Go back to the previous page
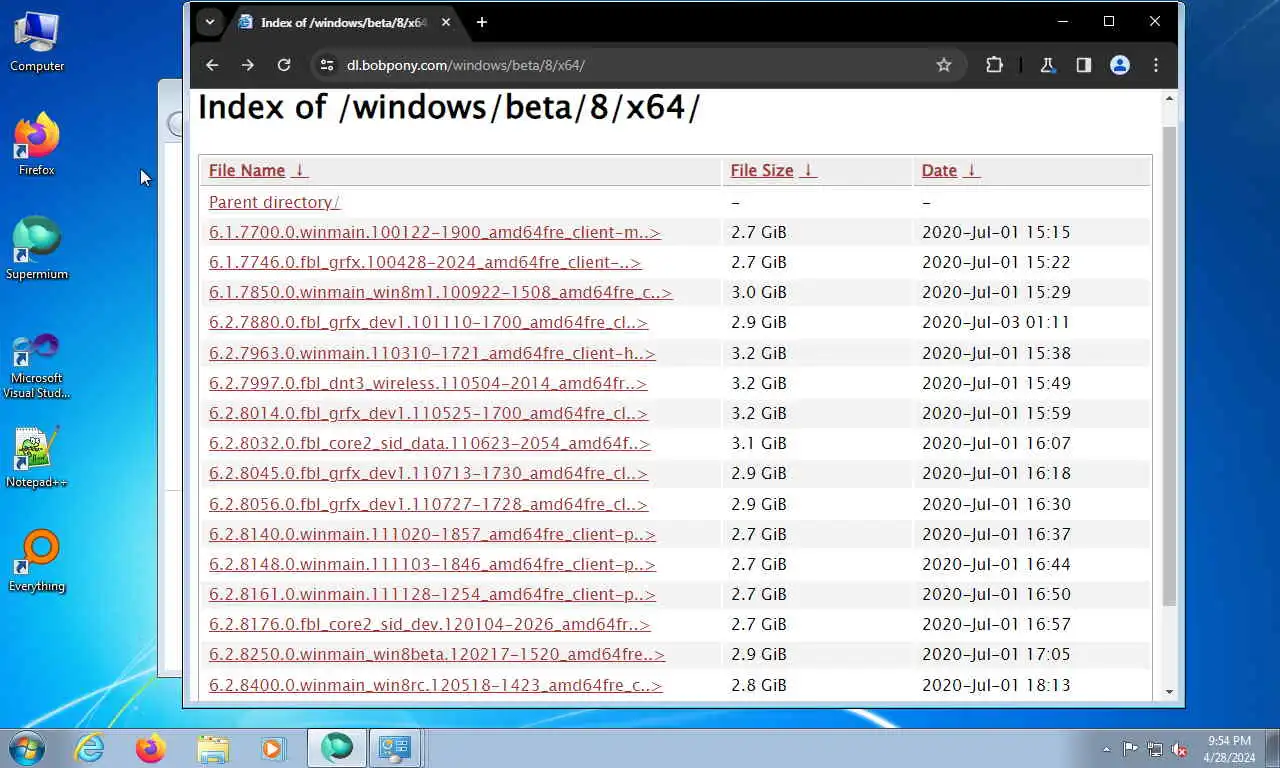 [x=212, y=65]
